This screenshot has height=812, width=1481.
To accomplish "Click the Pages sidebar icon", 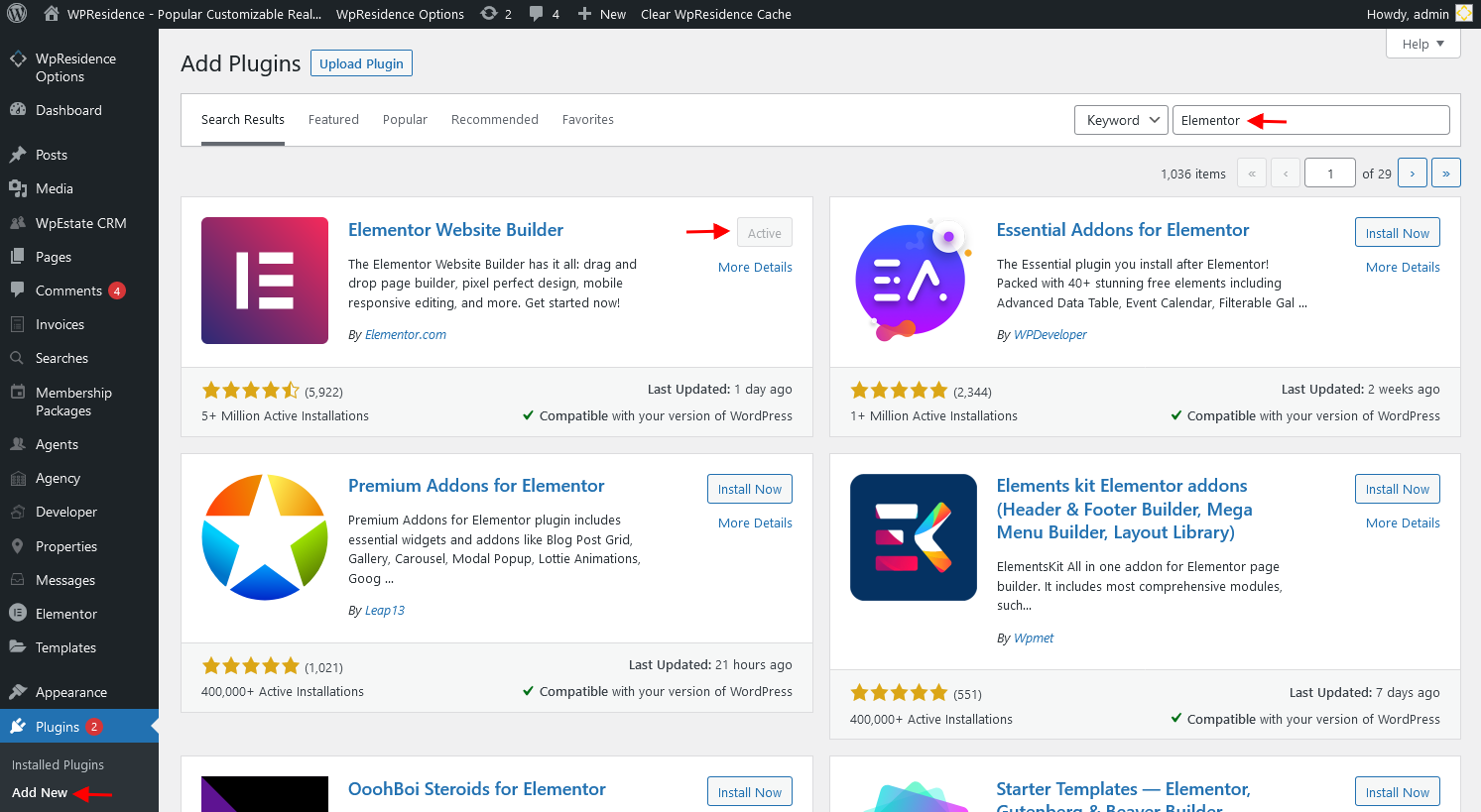I will (x=18, y=257).
